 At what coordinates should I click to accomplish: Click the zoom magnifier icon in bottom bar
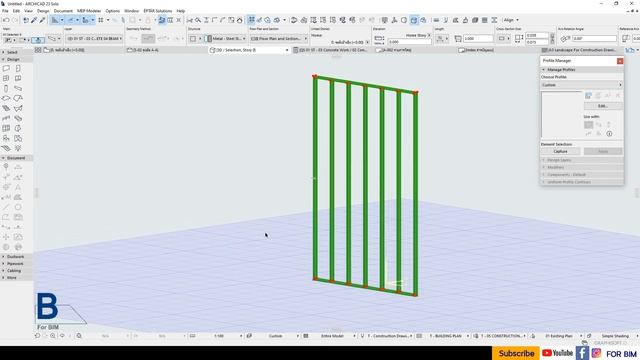tap(53, 336)
